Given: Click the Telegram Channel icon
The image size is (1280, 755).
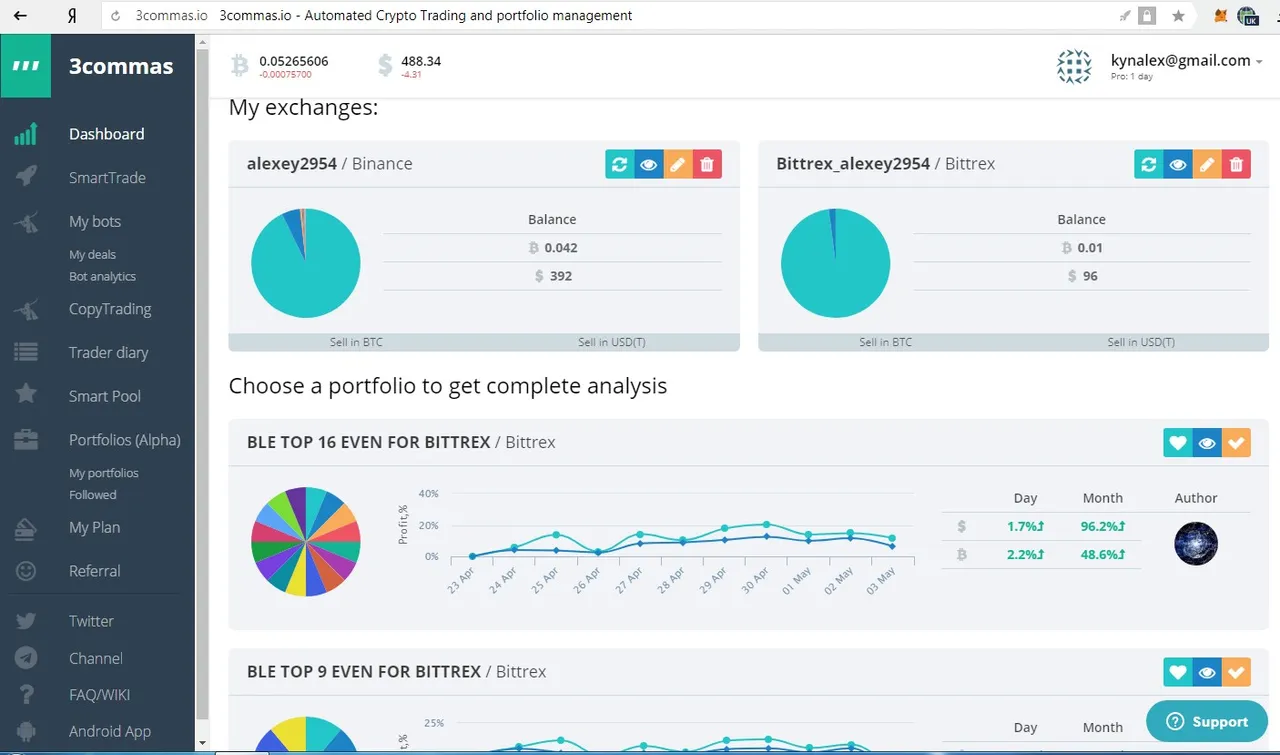Looking at the screenshot, I should tap(26, 658).
